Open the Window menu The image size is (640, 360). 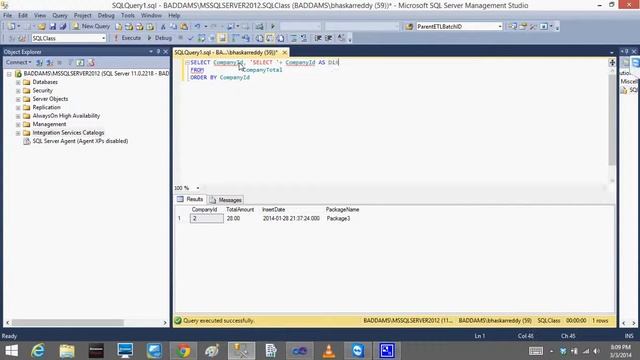(151, 16)
